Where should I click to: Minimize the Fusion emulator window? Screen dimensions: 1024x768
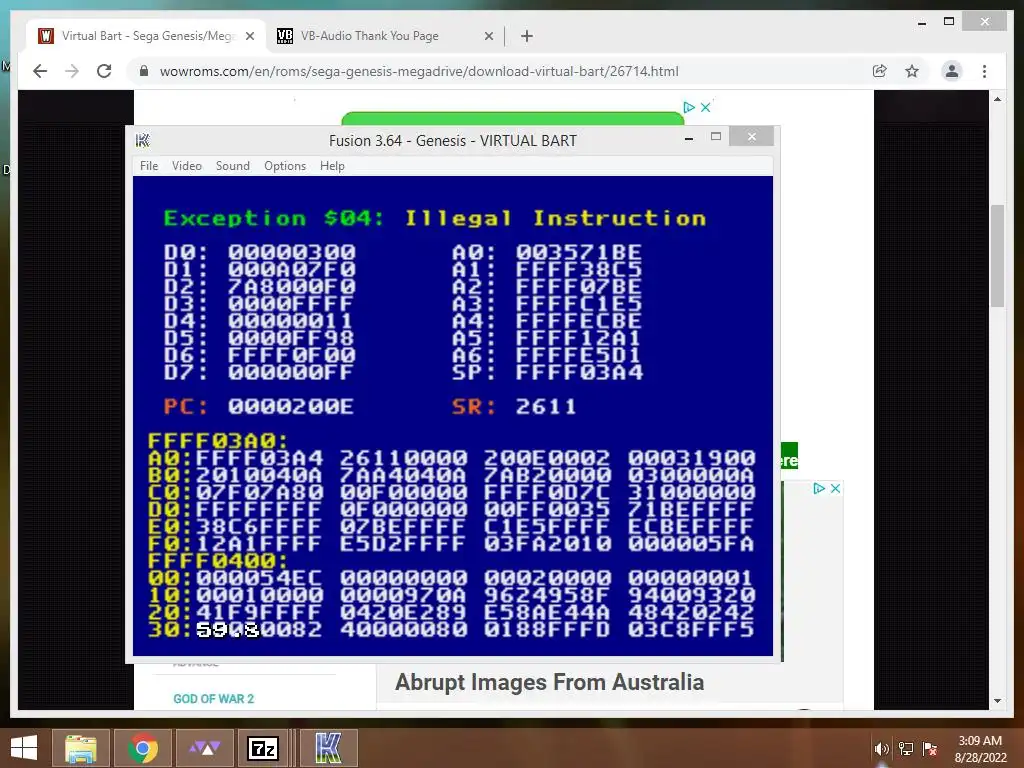coord(689,138)
